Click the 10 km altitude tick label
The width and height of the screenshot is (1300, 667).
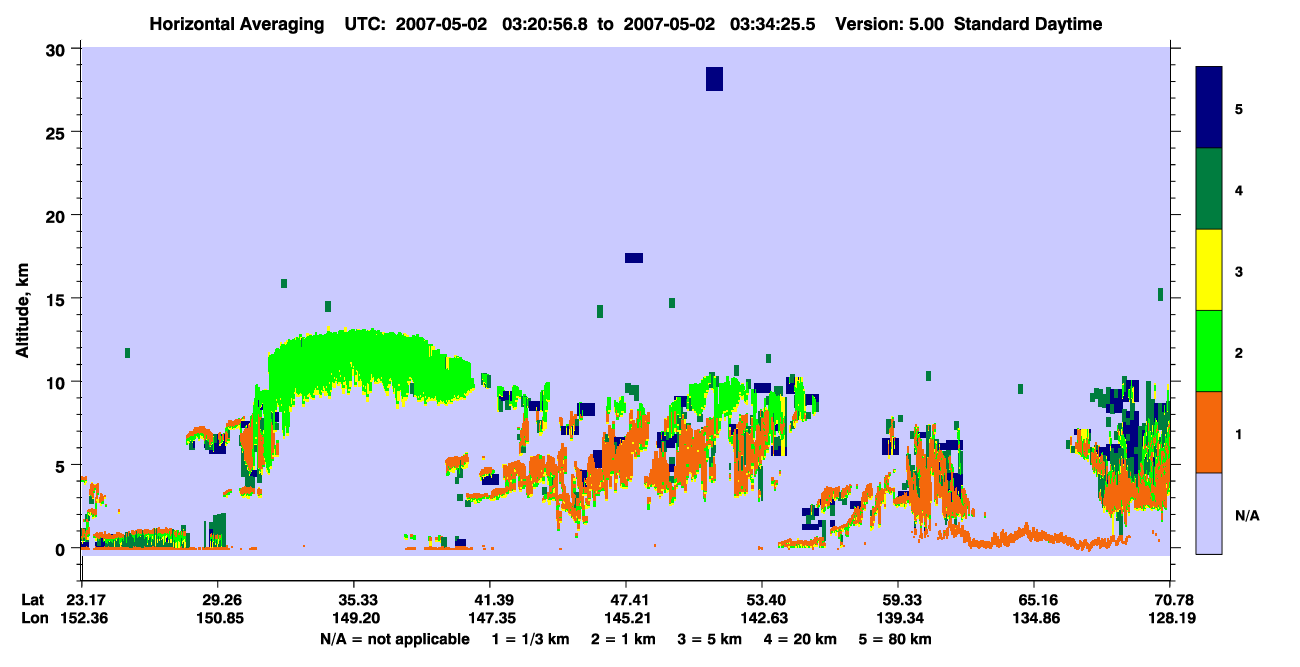pos(57,382)
